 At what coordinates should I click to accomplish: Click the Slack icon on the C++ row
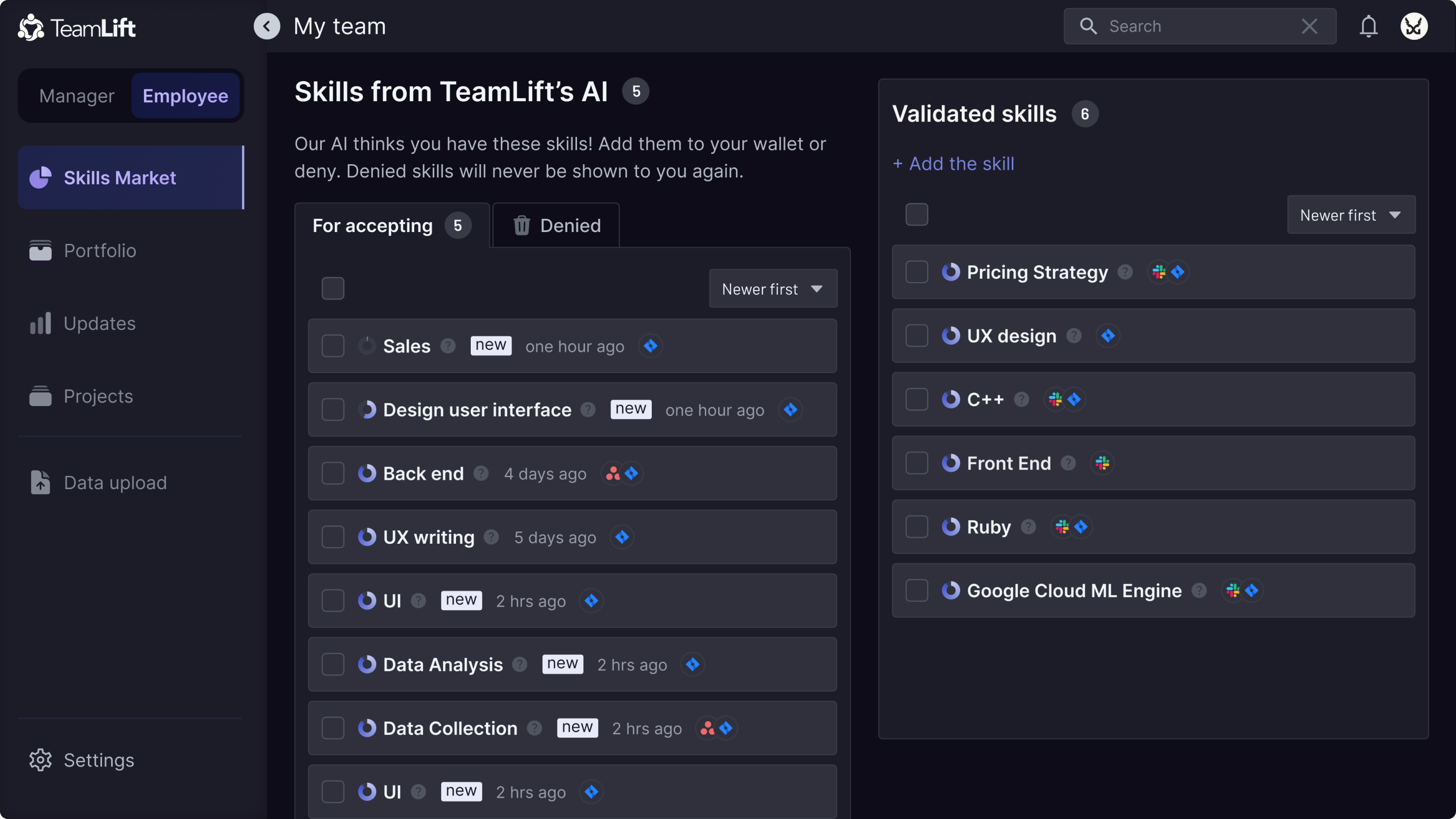point(1055,399)
